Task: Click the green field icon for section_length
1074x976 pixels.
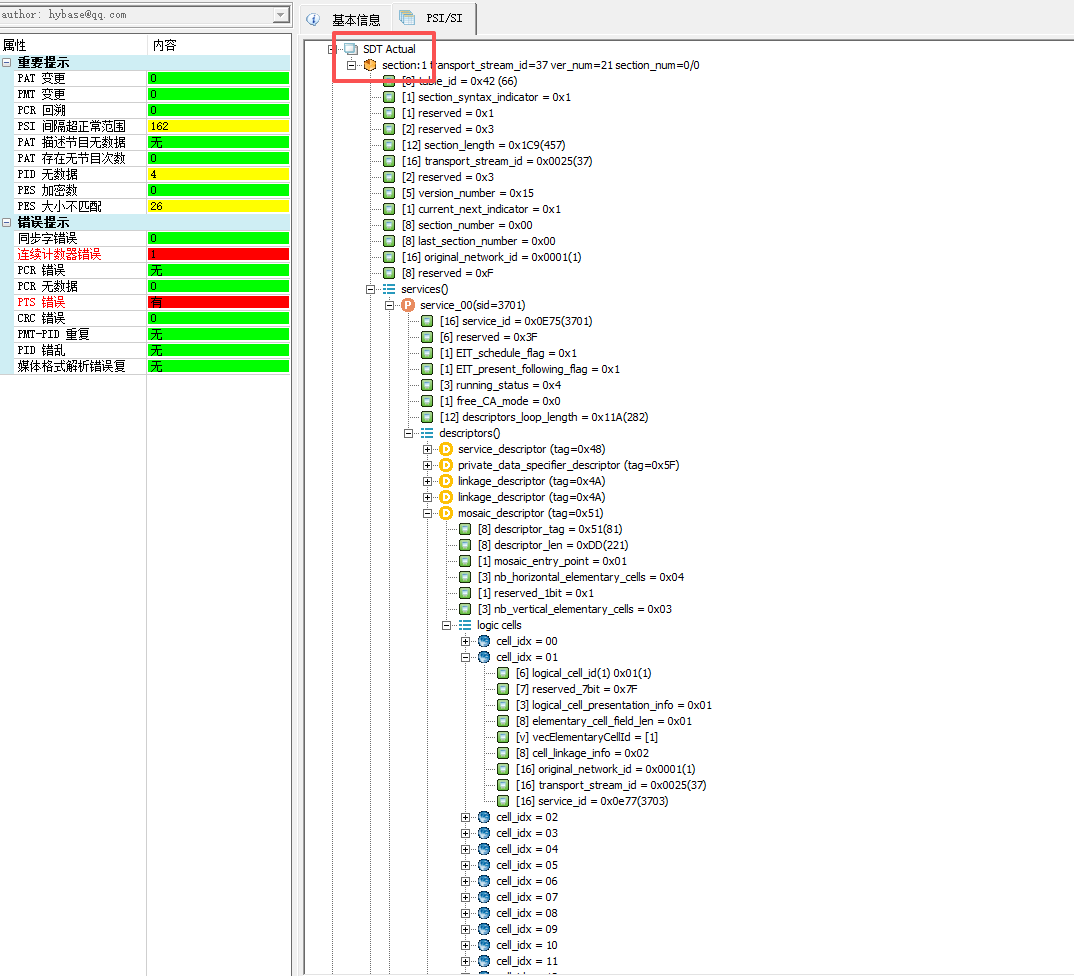Action: click(389, 145)
